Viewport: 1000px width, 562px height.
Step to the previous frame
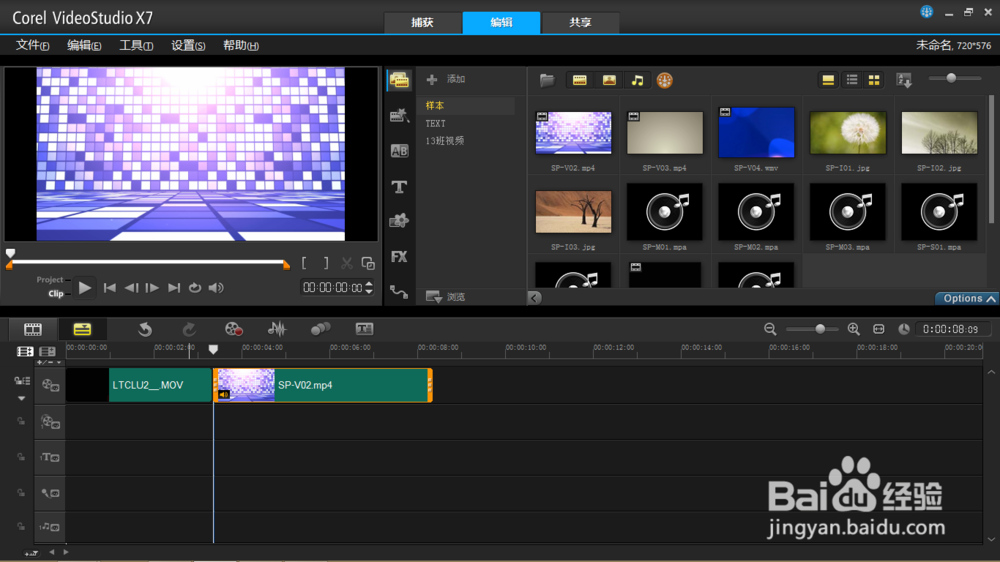(131, 288)
